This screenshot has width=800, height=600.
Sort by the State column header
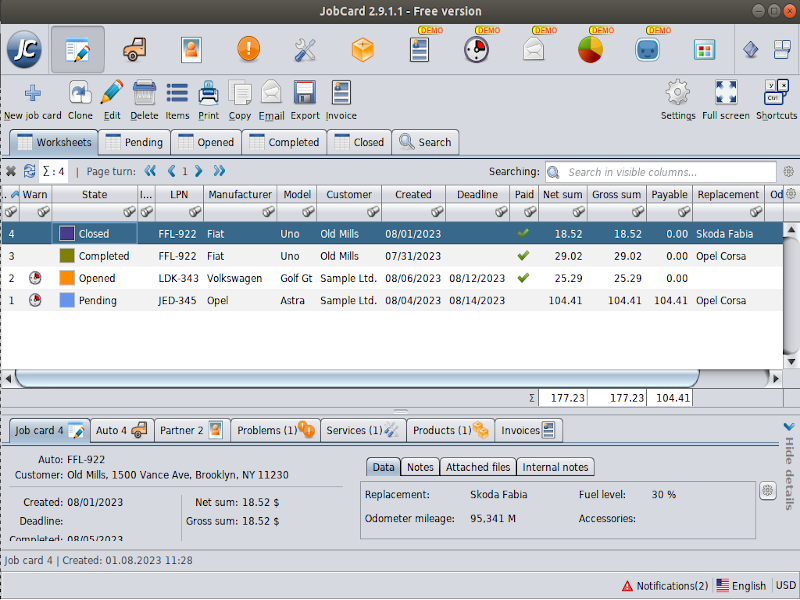(94, 194)
